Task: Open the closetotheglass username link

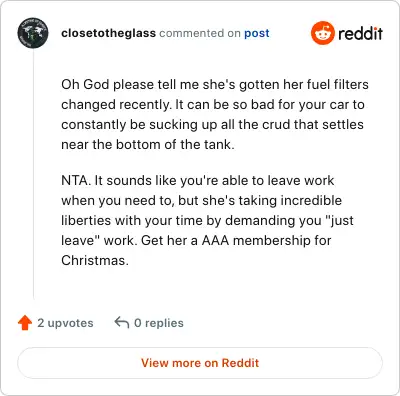Action: coord(108,33)
